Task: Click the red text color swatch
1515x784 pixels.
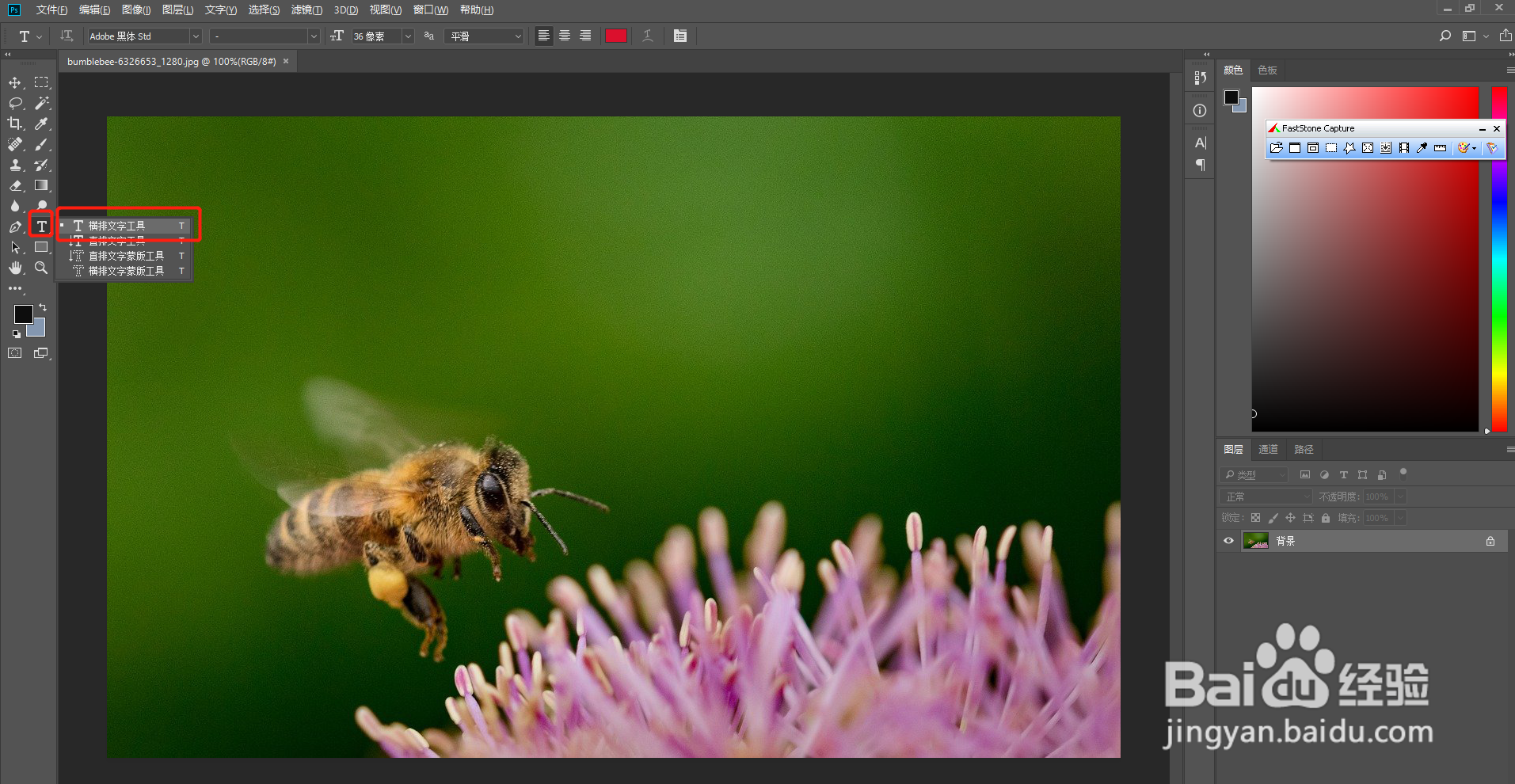Action: [616, 36]
